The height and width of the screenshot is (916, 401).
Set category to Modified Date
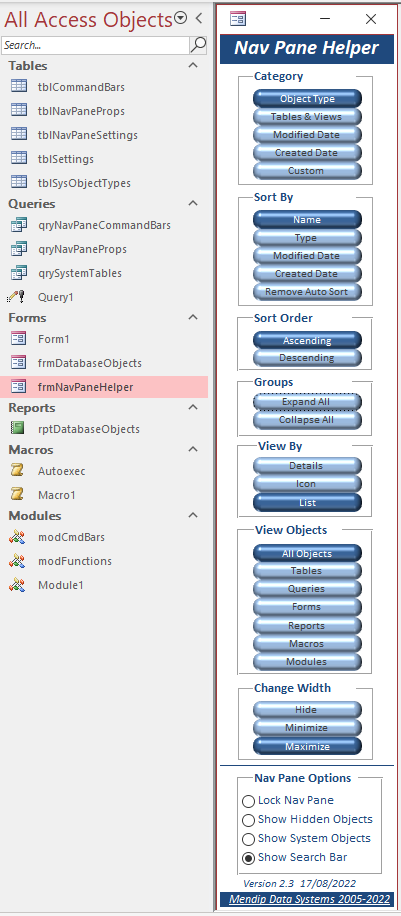pyautogui.click(x=307, y=134)
